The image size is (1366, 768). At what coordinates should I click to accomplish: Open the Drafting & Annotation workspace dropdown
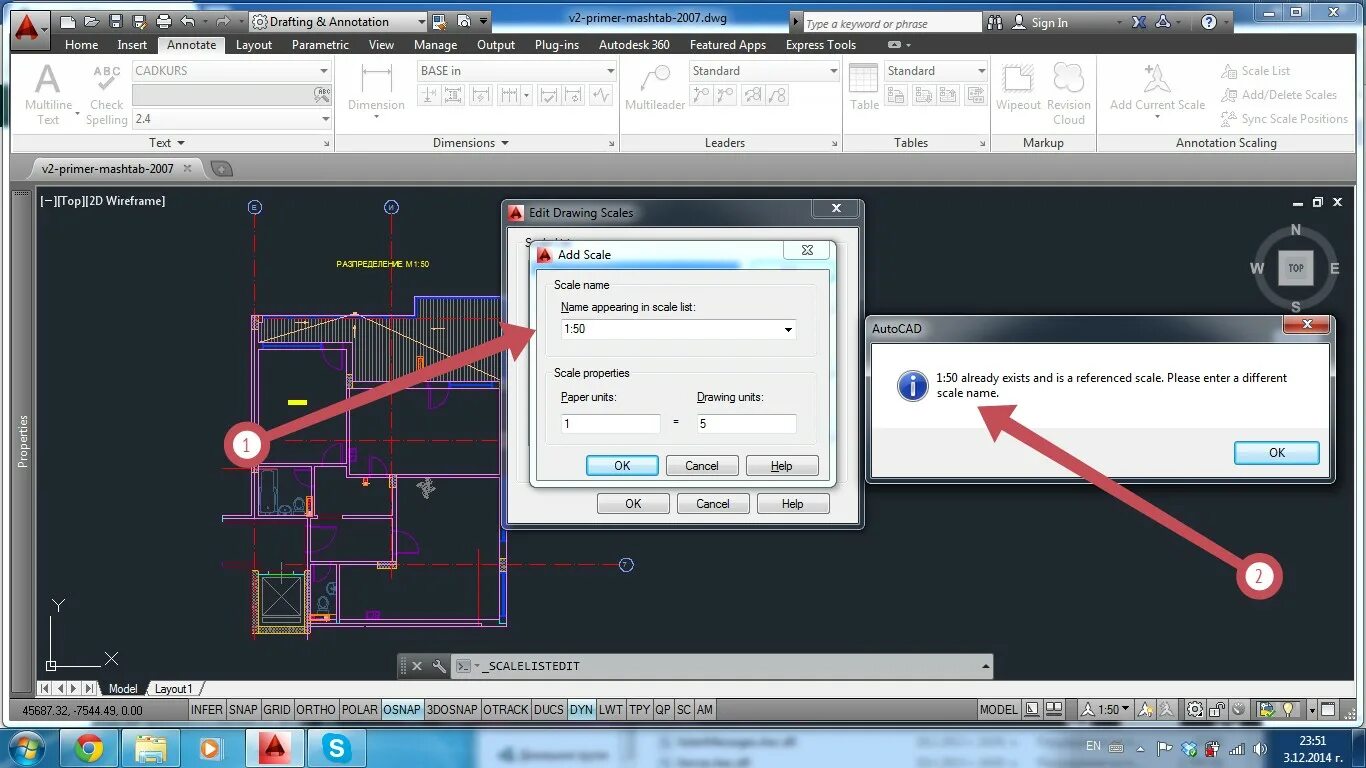pos(420,21)
